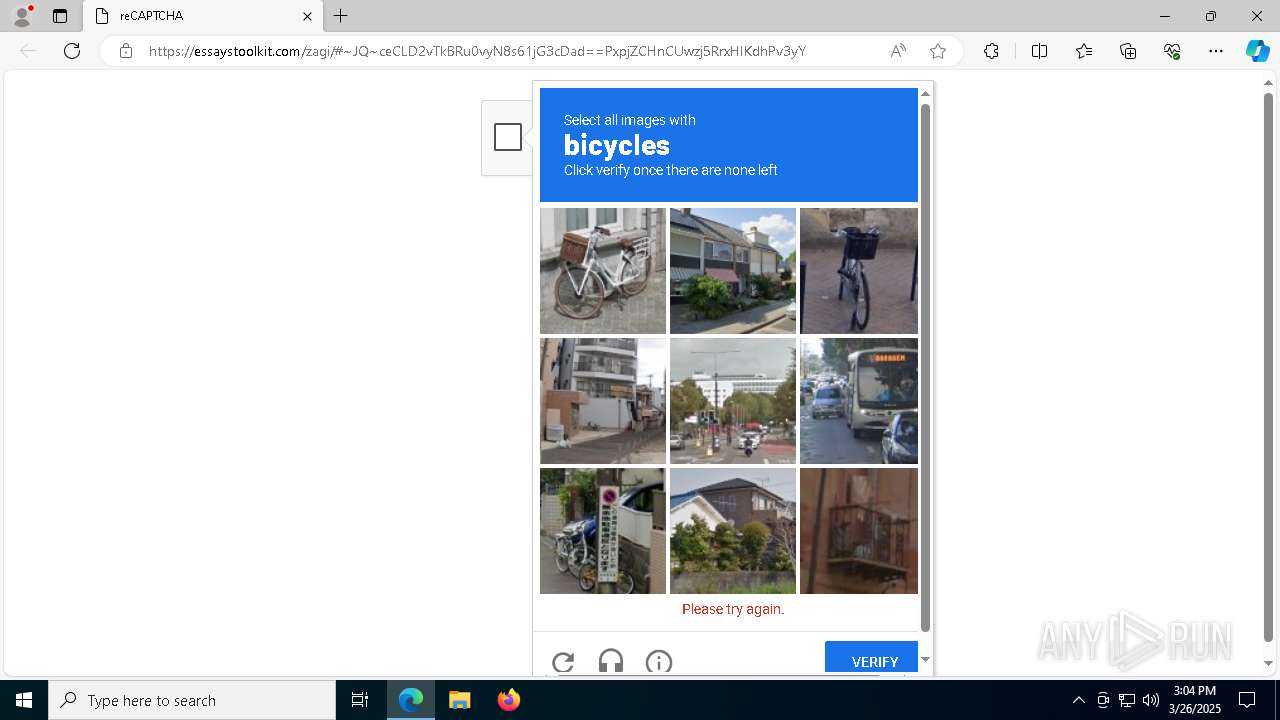Open volume control tray icon
The image size is (1280, 720).
pyautogui.click(x=1151, y=700)
